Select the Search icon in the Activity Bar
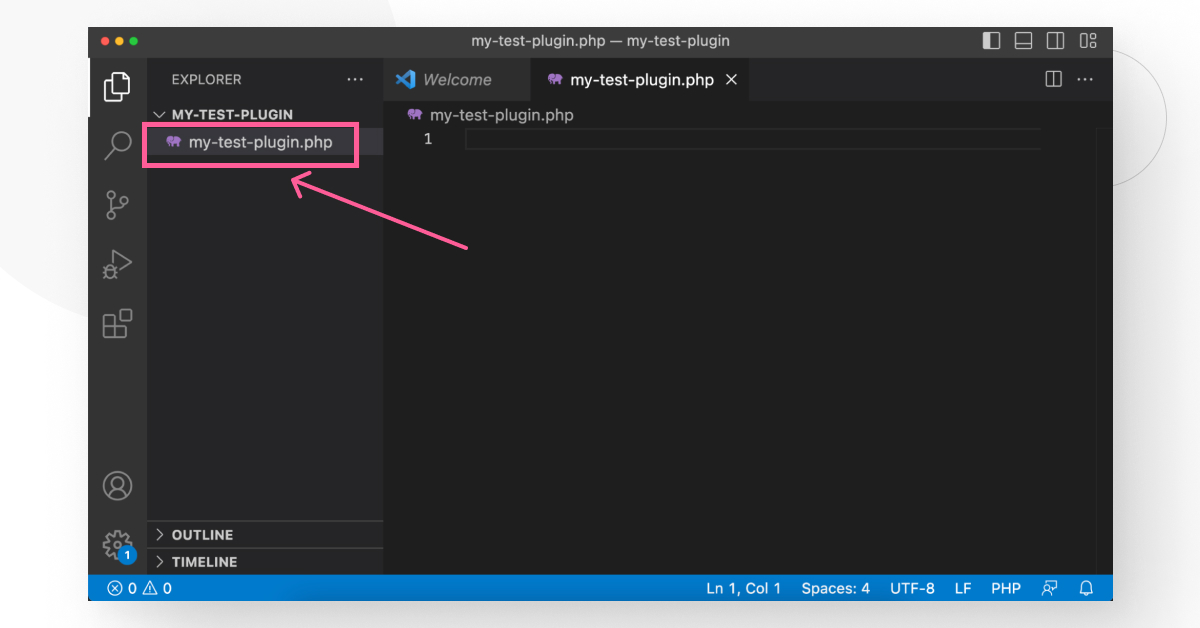1200x628 pixels. coord(117,144)
